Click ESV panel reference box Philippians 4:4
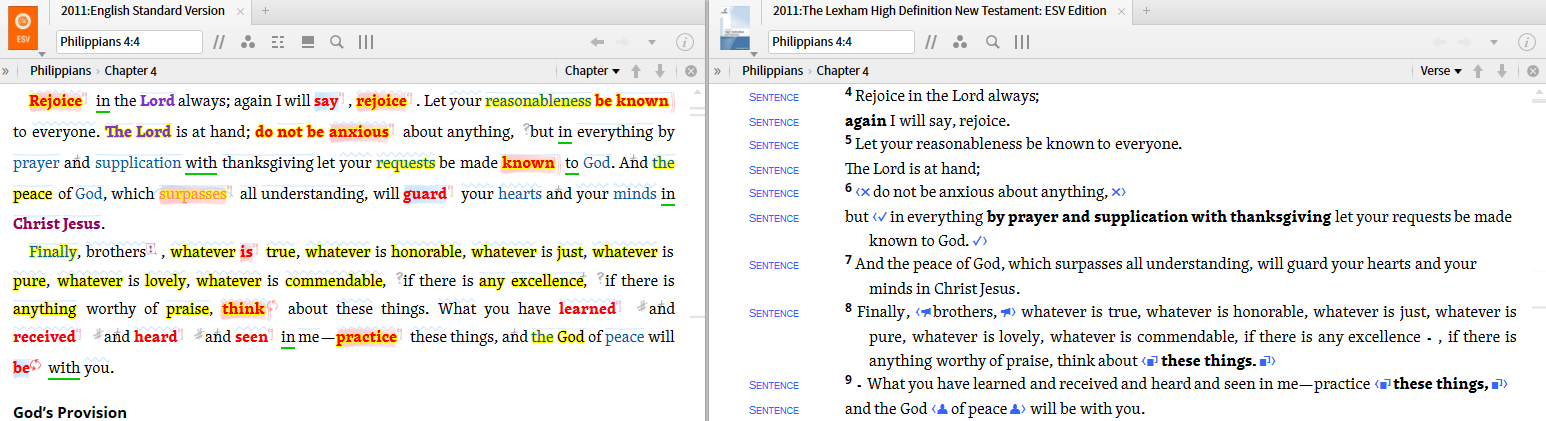 (x=130, y=42)
